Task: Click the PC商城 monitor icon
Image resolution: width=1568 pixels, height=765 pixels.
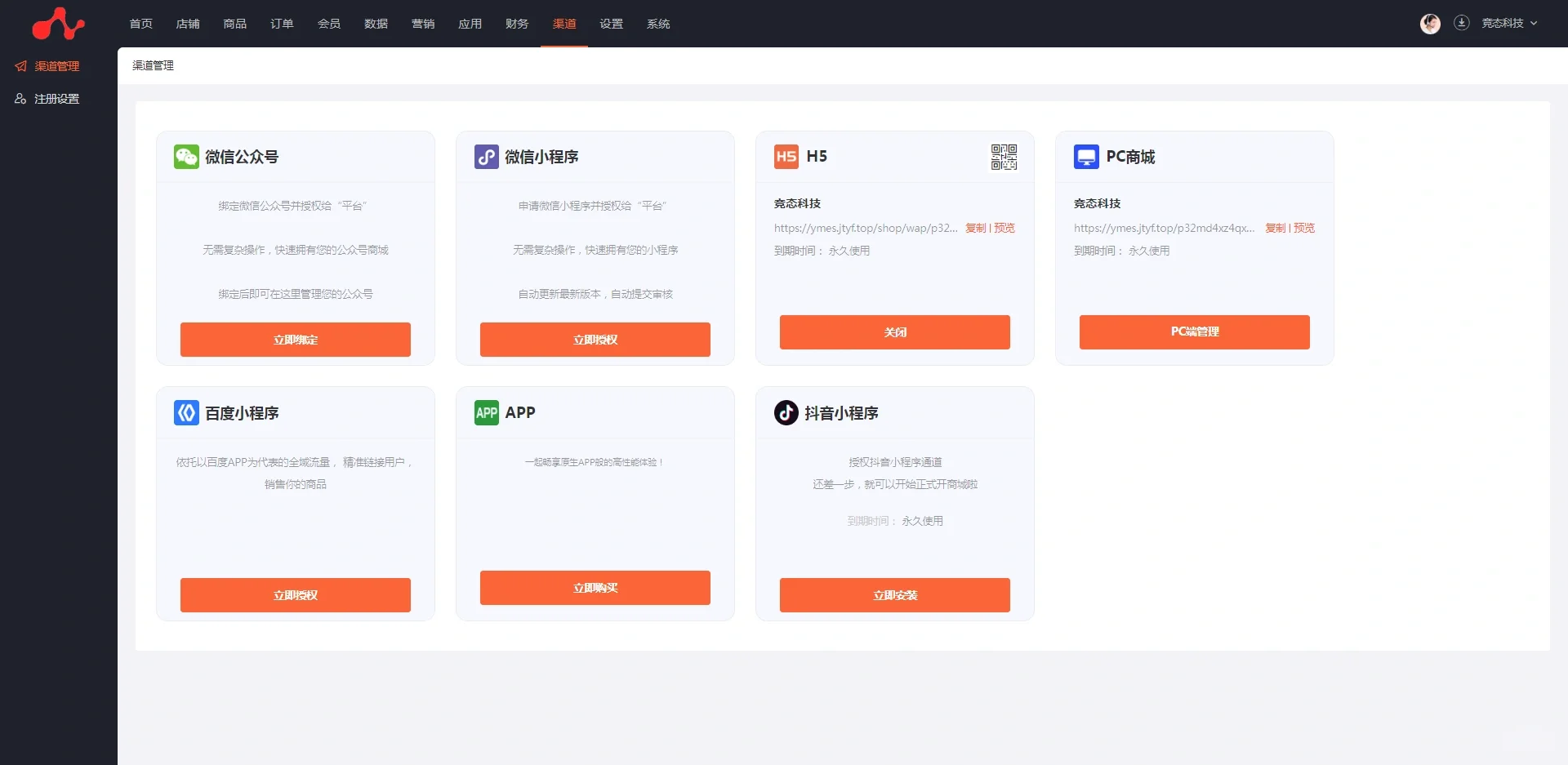Action: [x=1085, y=157]
